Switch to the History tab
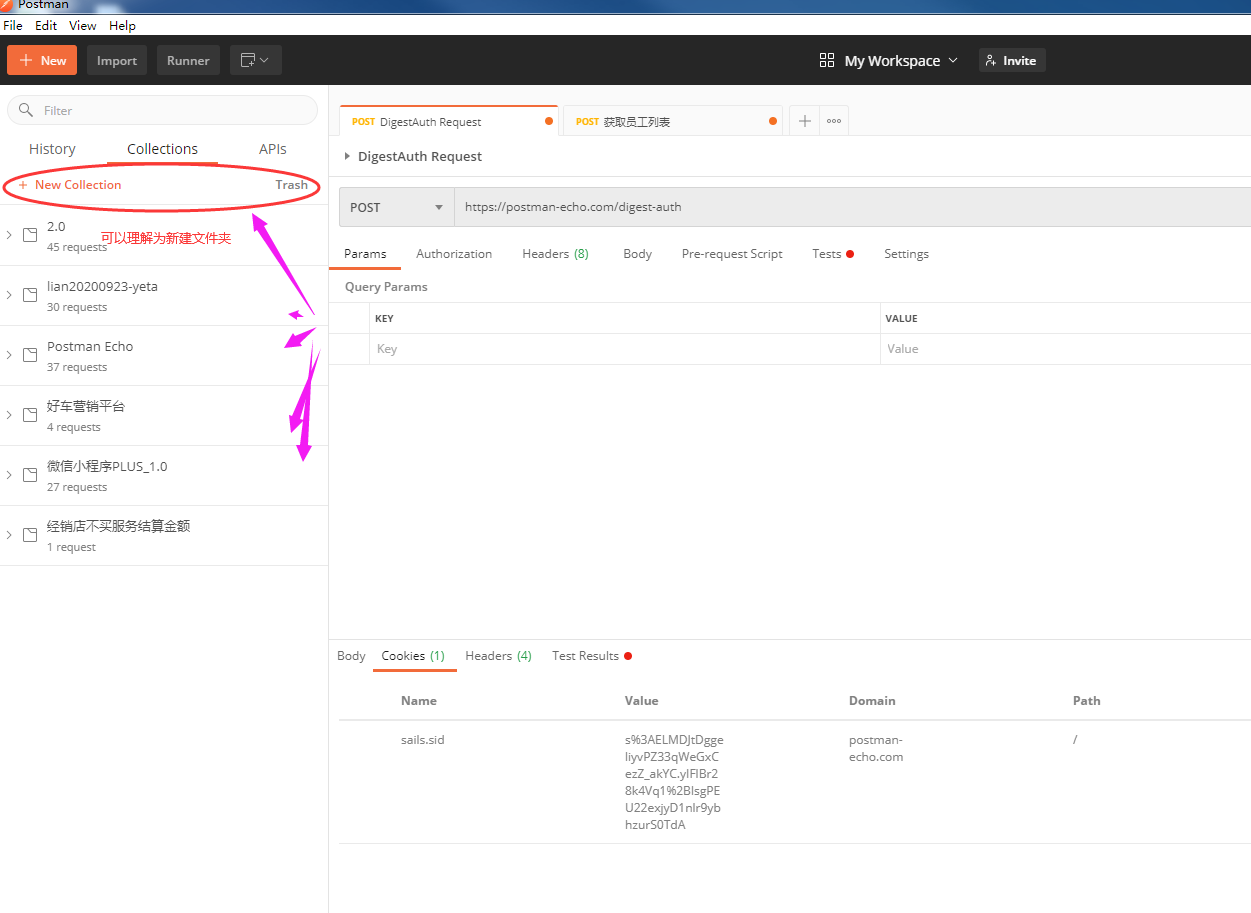 pos(52,149)
